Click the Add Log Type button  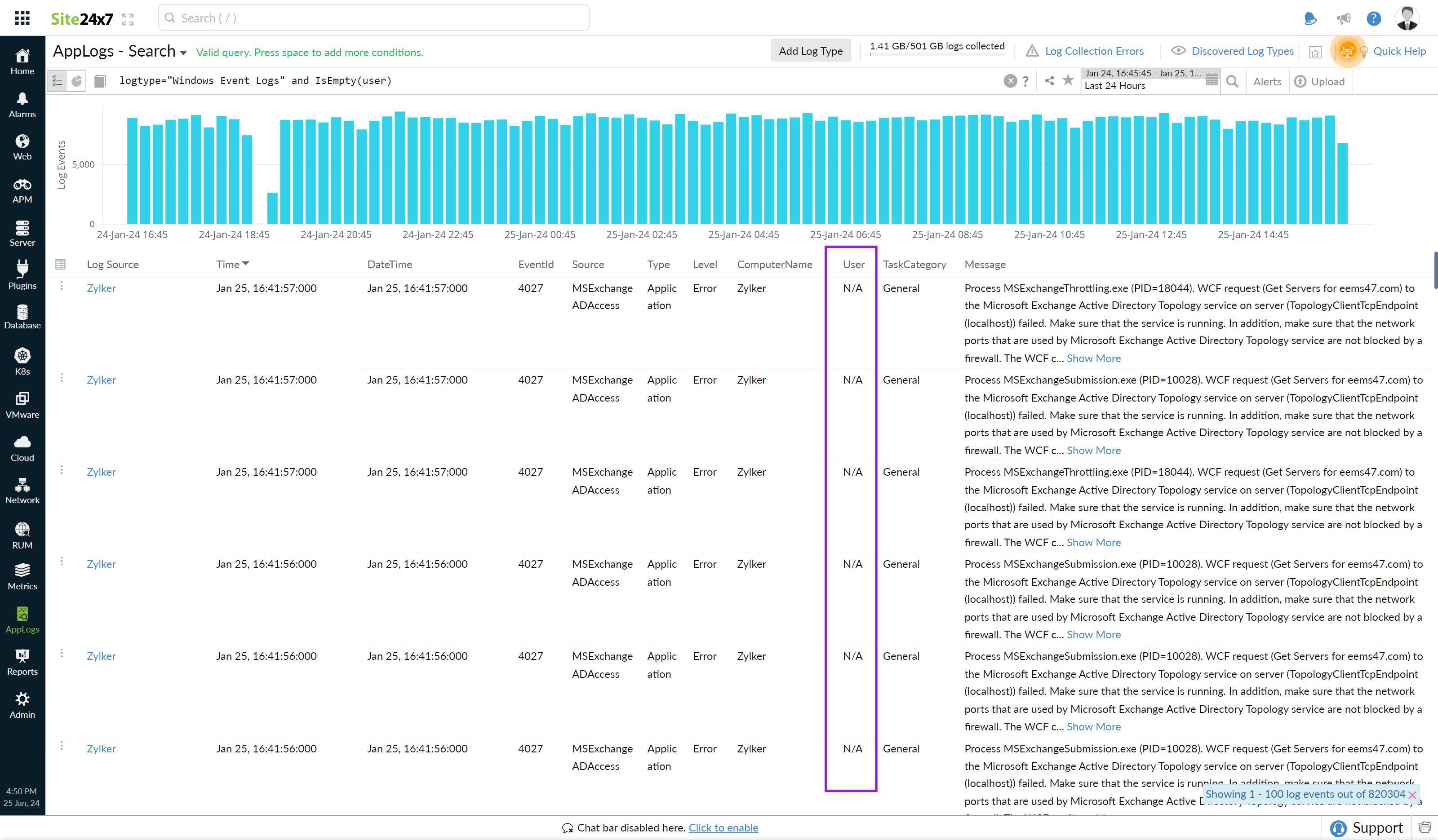coord(810,51)
